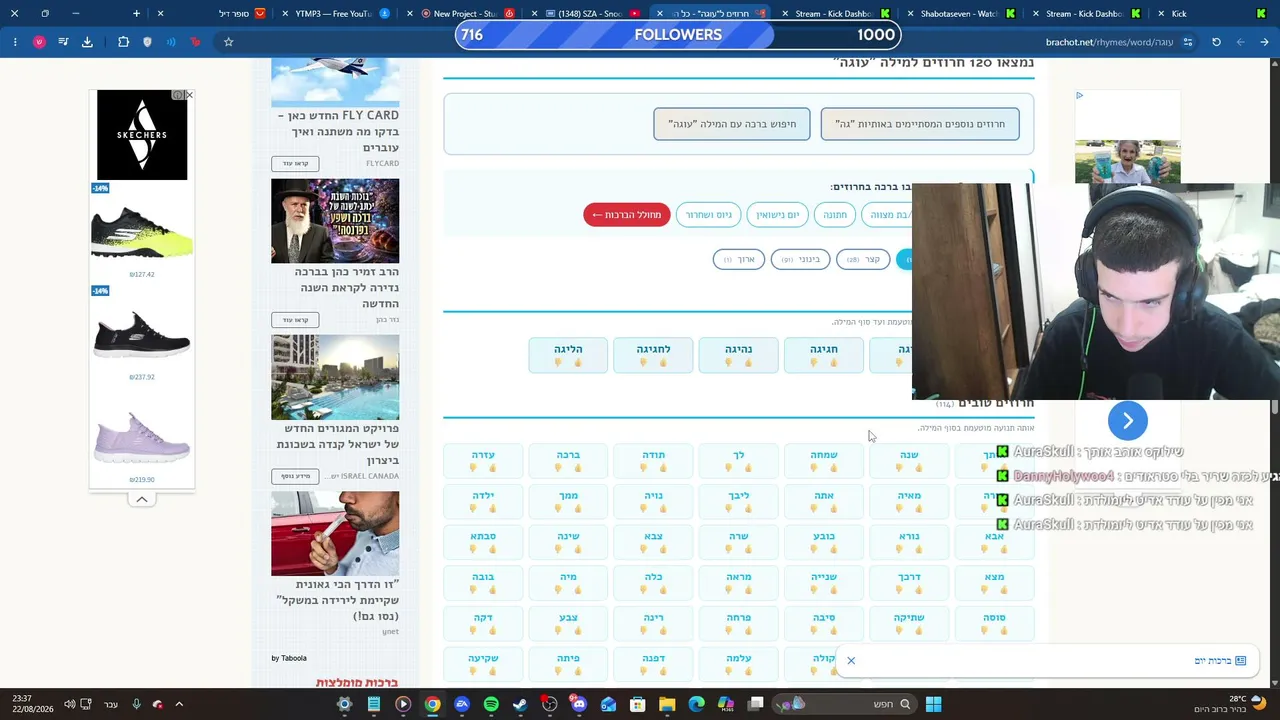Select the יום נישואין greeting category
1280x720 pixels.
tap(777, 215)
